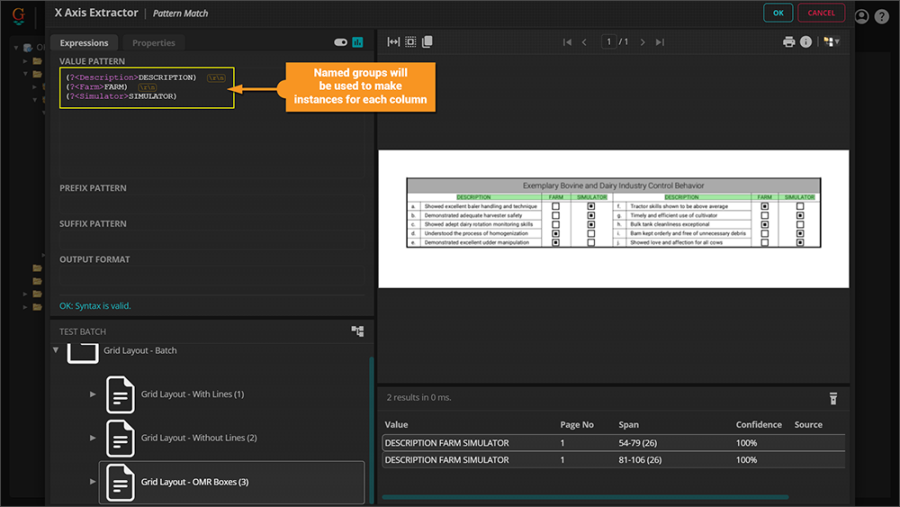
Task: Click the fit-to-page icon in viewer toolbar
Action: (410, 42)
